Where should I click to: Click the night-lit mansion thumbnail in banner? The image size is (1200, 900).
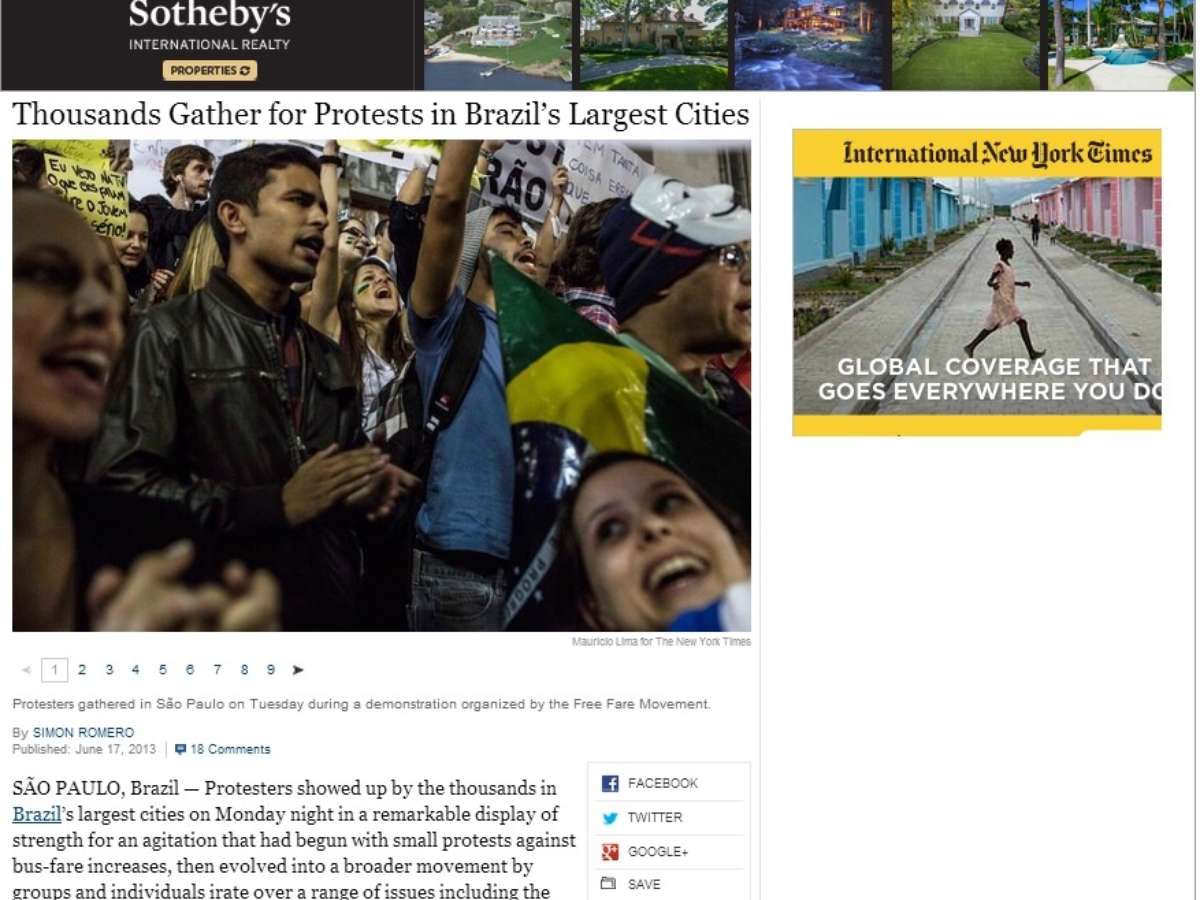coord(812,45)
